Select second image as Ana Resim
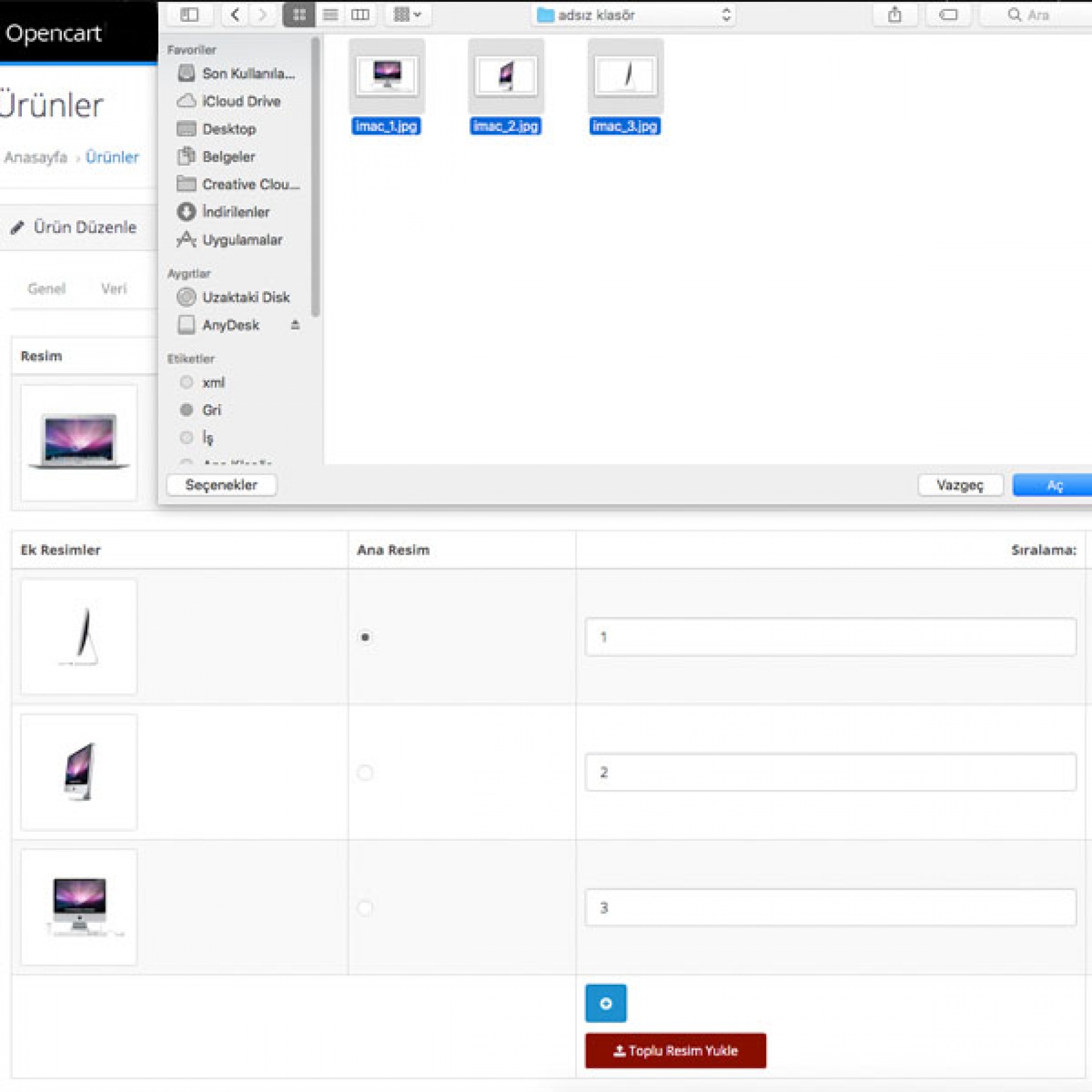 click(x=365, y=772)
